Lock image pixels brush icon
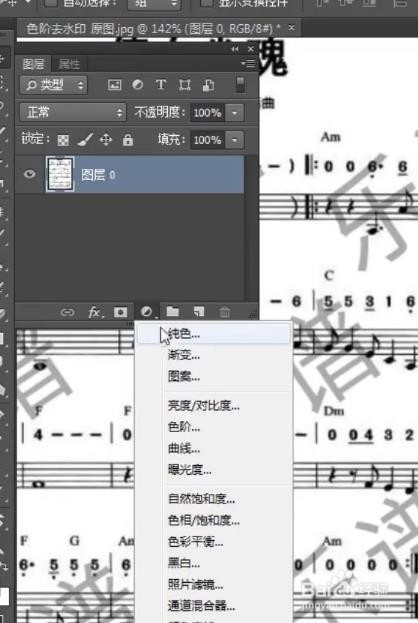The width and height of the screenshot is (418, 623). [x=85, y=139]
